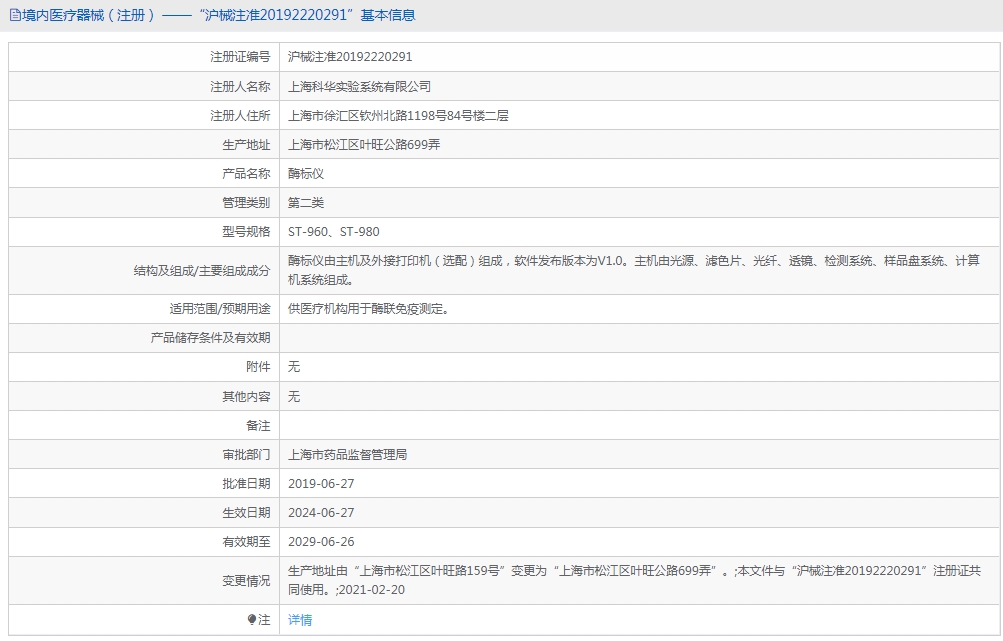Select management category 第二类
1003x641 pixels.
pos(306,203)
